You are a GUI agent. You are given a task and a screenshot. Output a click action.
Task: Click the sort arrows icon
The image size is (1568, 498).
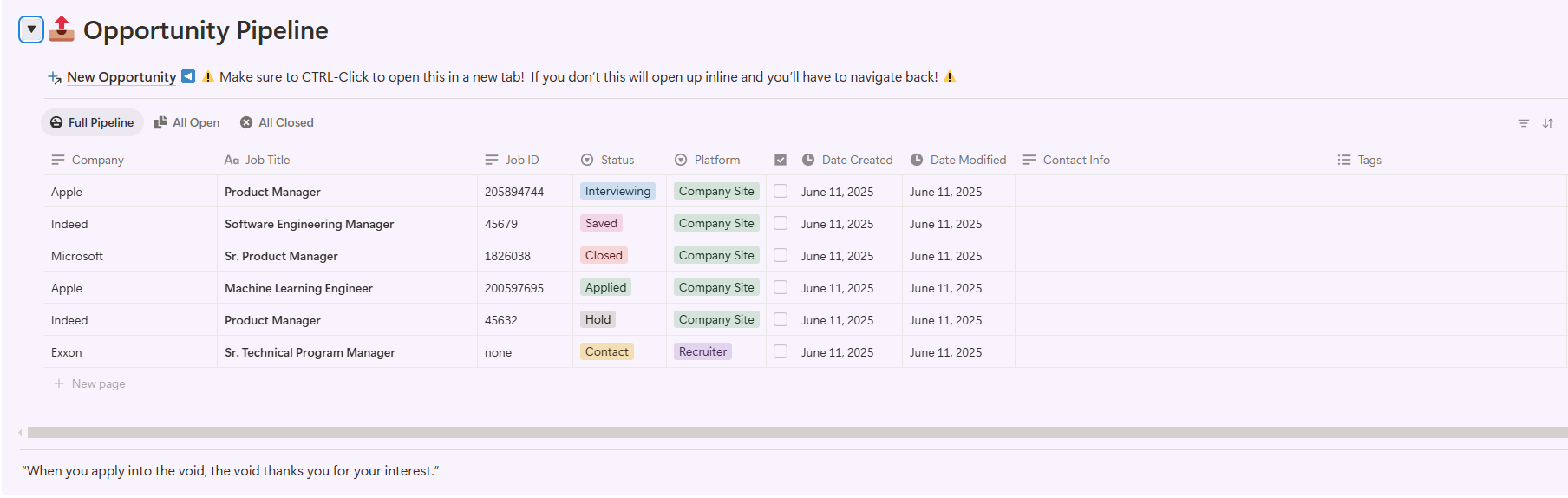coord(1548,123)
